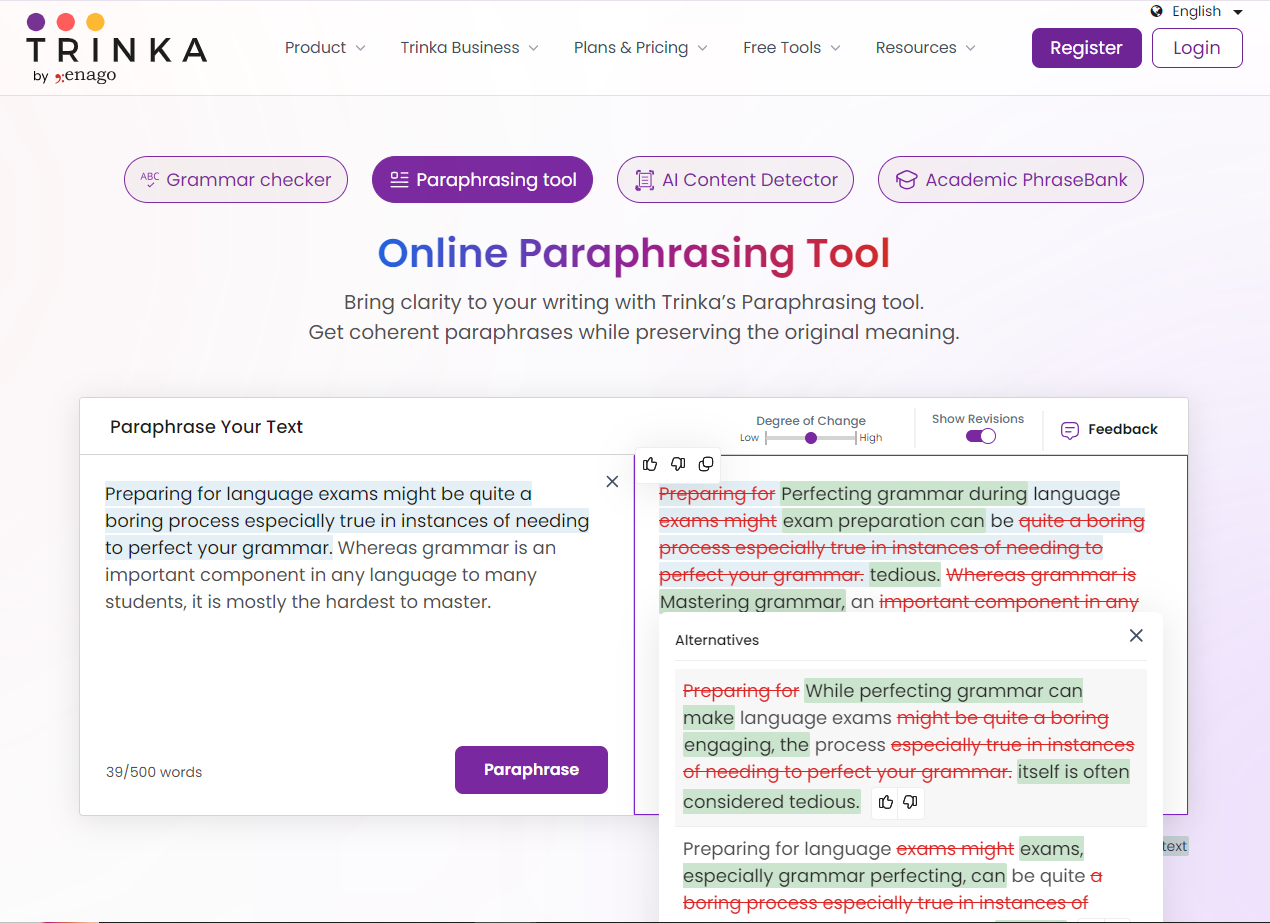Like the first alternative paraphrase
The width and height of the screenshot is (1270, 923).
coord(885,802)
